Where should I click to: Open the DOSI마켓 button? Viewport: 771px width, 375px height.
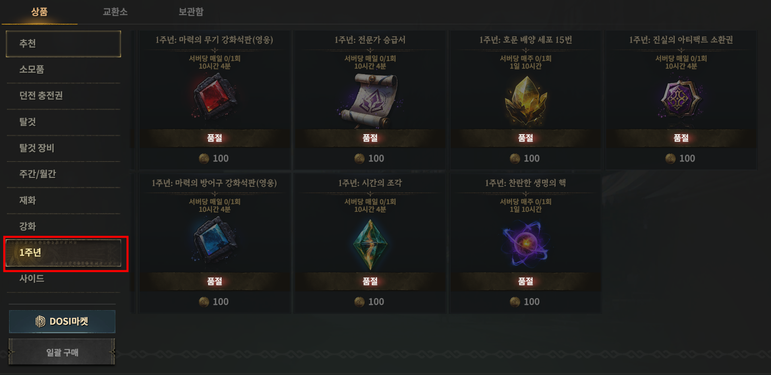coord(62,321)
